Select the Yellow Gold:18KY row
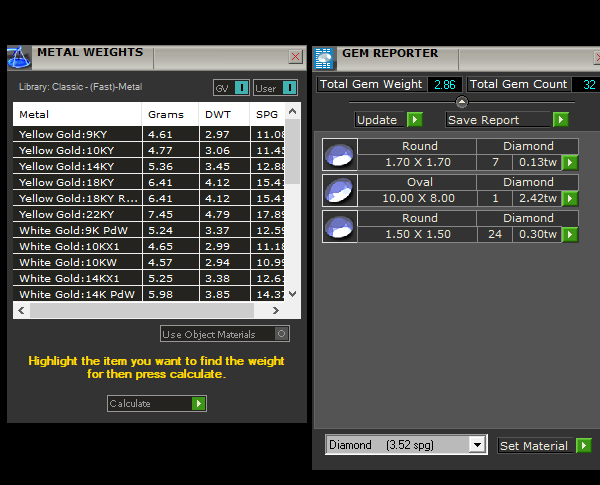Image resolution: width=600 pixels, height=485 pixels. [x=78, y=182]
